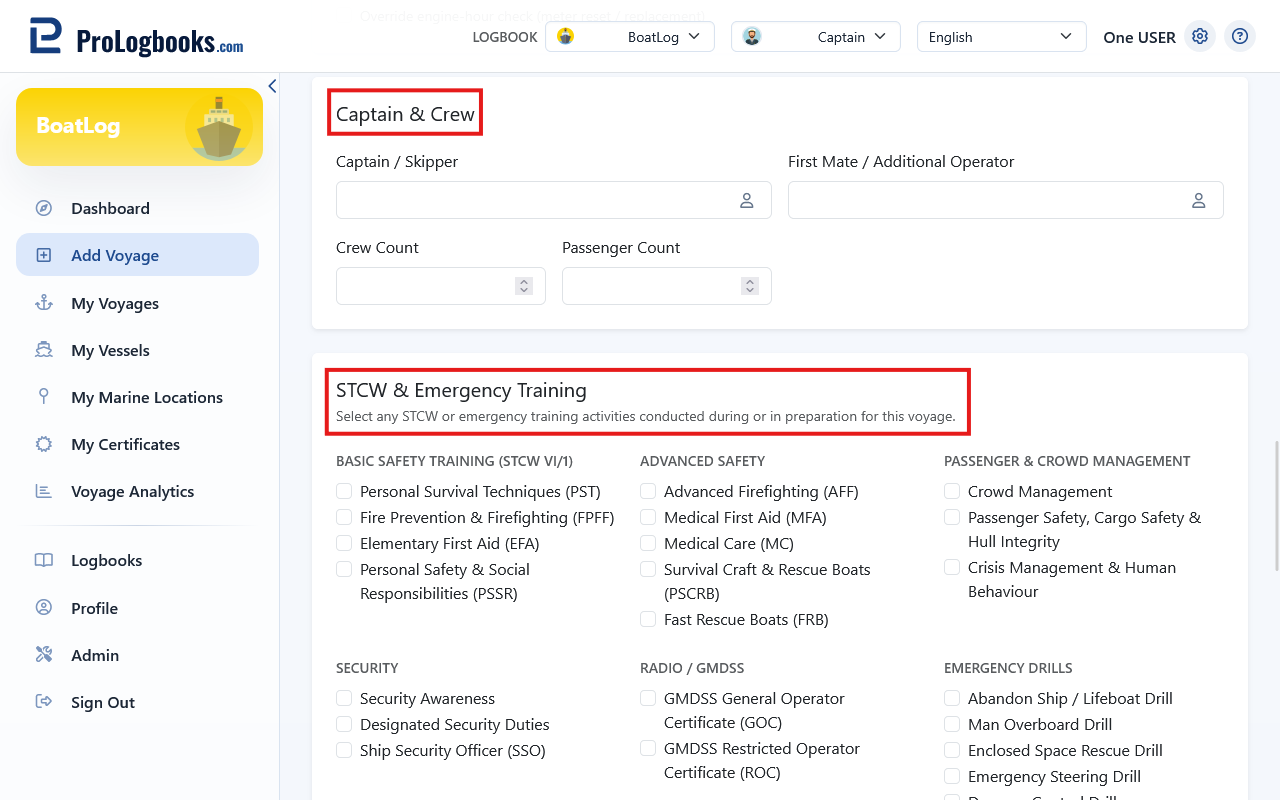Image resolution: width=1280 pixels, height=800 pixels.
Task: Check Passenger Safety, Cargo Safety & Hull Integrity
Action: (952, 517)
